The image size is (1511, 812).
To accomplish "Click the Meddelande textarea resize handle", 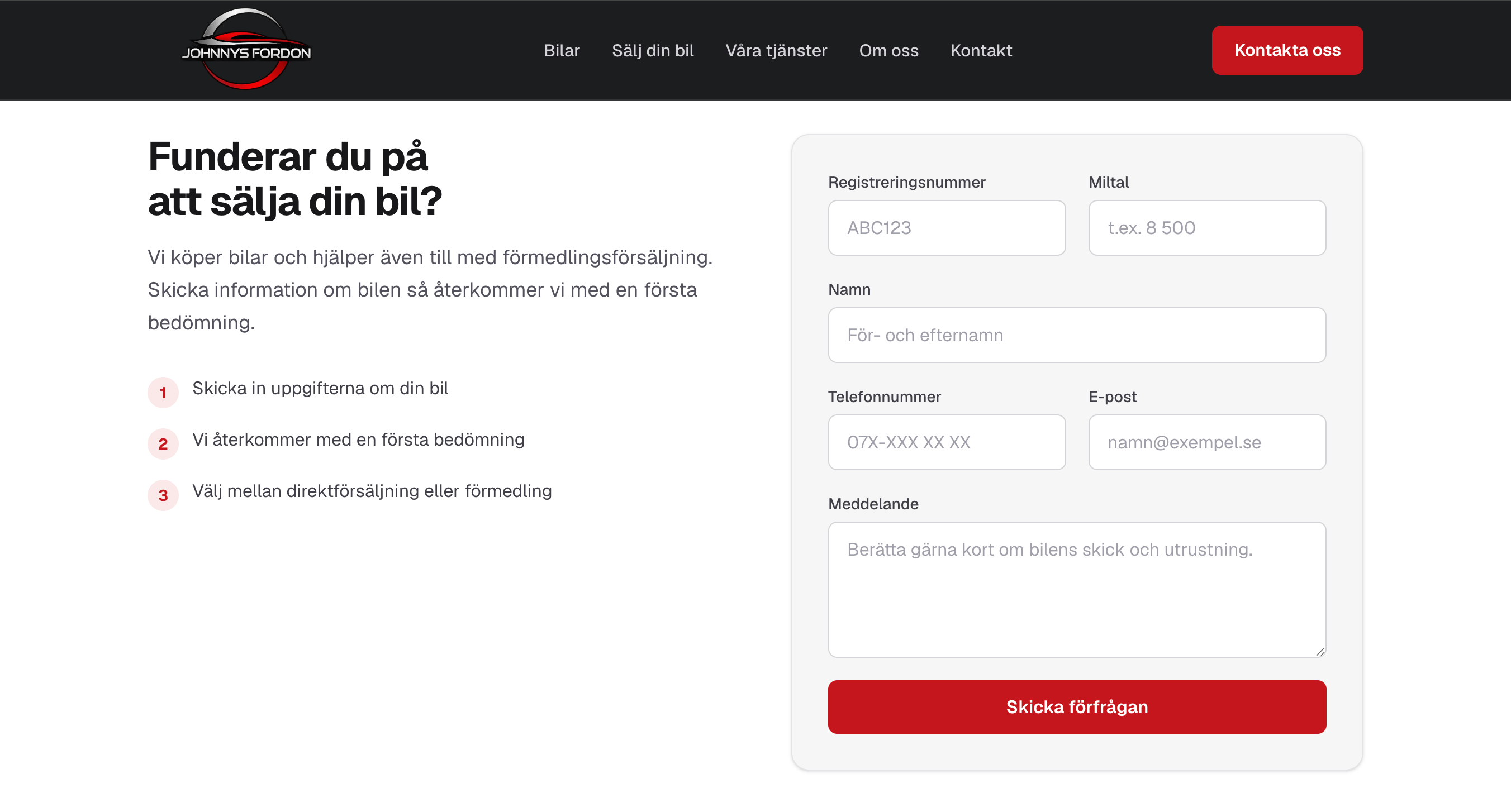I will pyautogui.click(x=1320, y=651).
